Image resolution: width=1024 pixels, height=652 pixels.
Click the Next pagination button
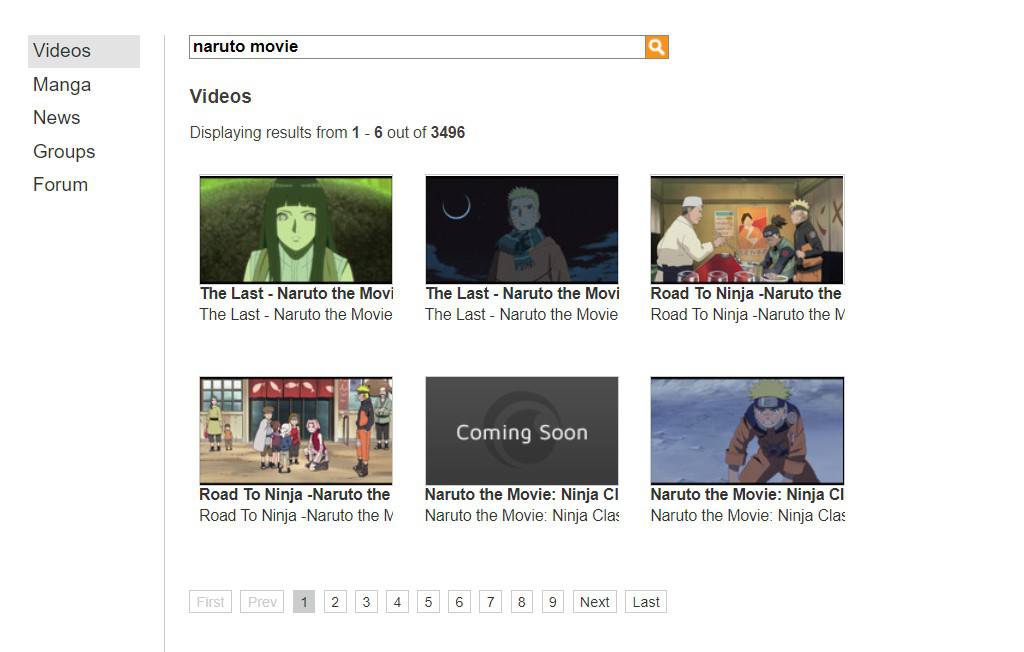click(594, 602)
